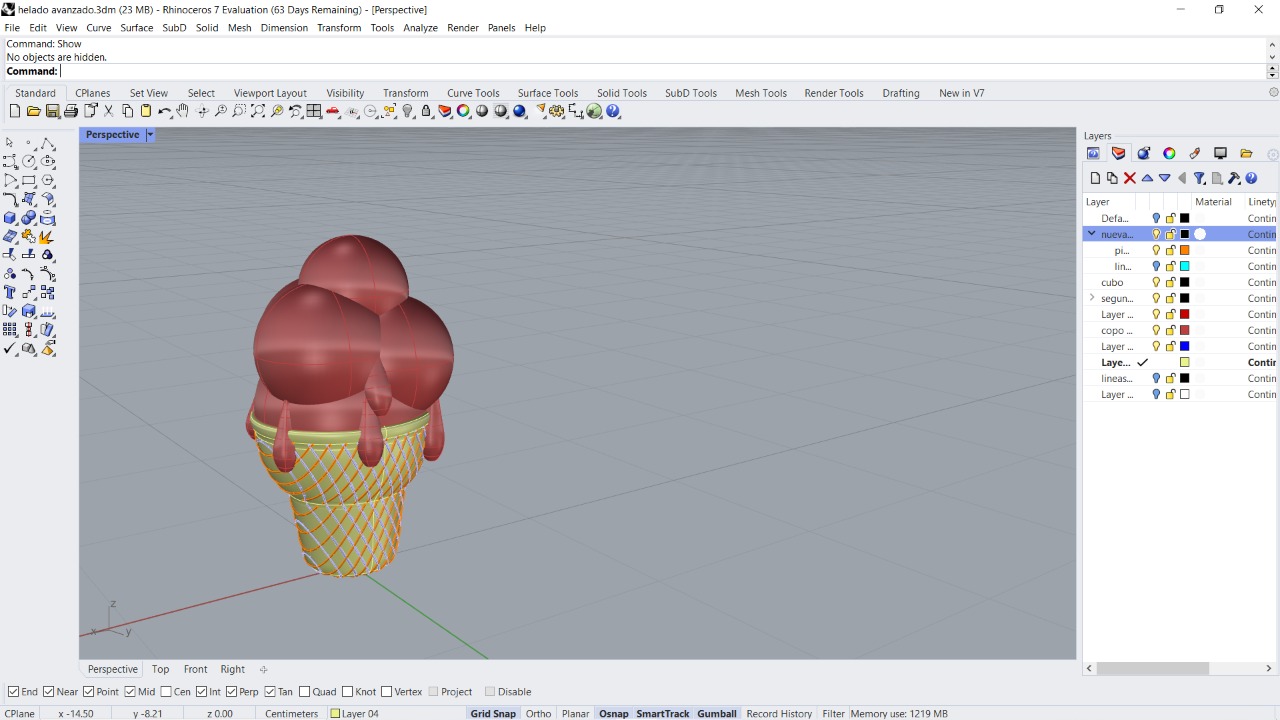Viewport: 1280px width, 720px height.
Task: Open the Perspective viewport title dropdown arrow
Action: (x=150, y=135)
